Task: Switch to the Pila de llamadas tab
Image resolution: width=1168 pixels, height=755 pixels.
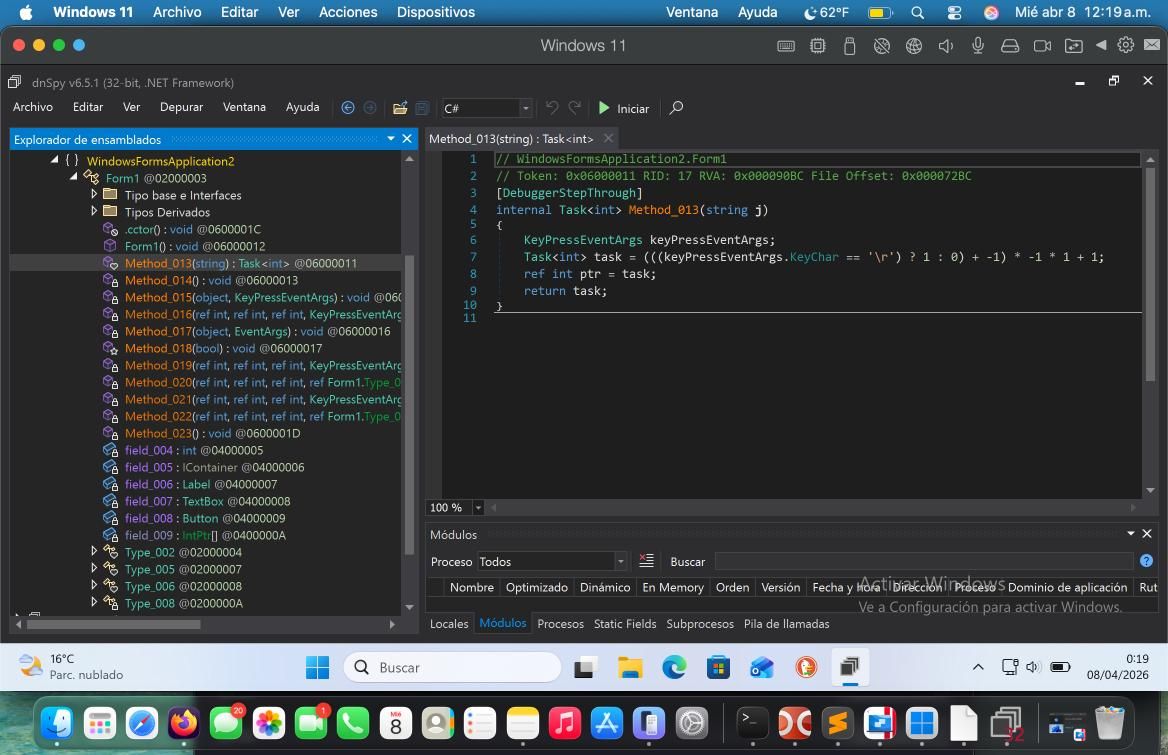Action: [x=786, y=624]
